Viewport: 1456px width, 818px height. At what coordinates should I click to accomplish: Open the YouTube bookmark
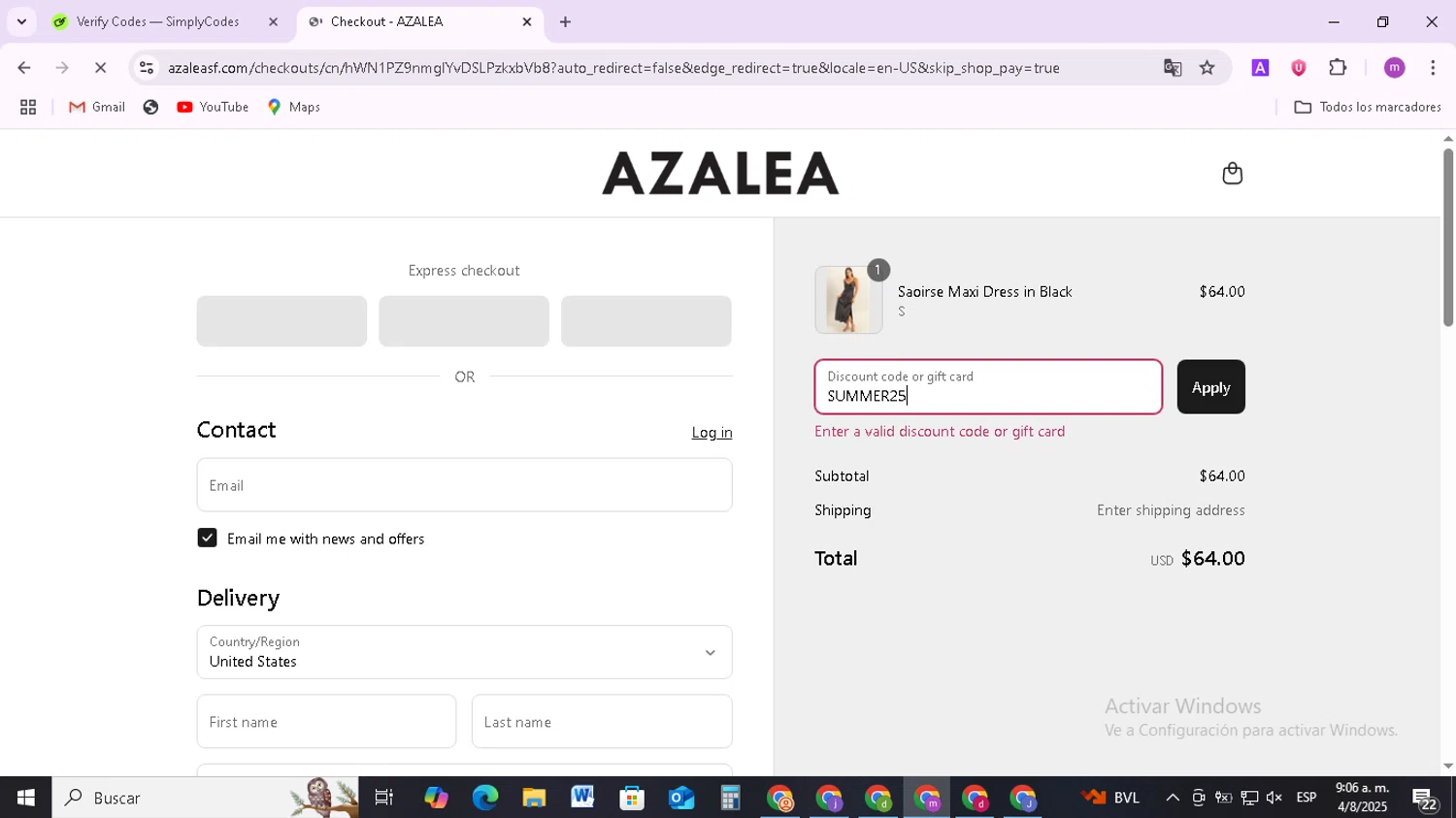point(213,108)
